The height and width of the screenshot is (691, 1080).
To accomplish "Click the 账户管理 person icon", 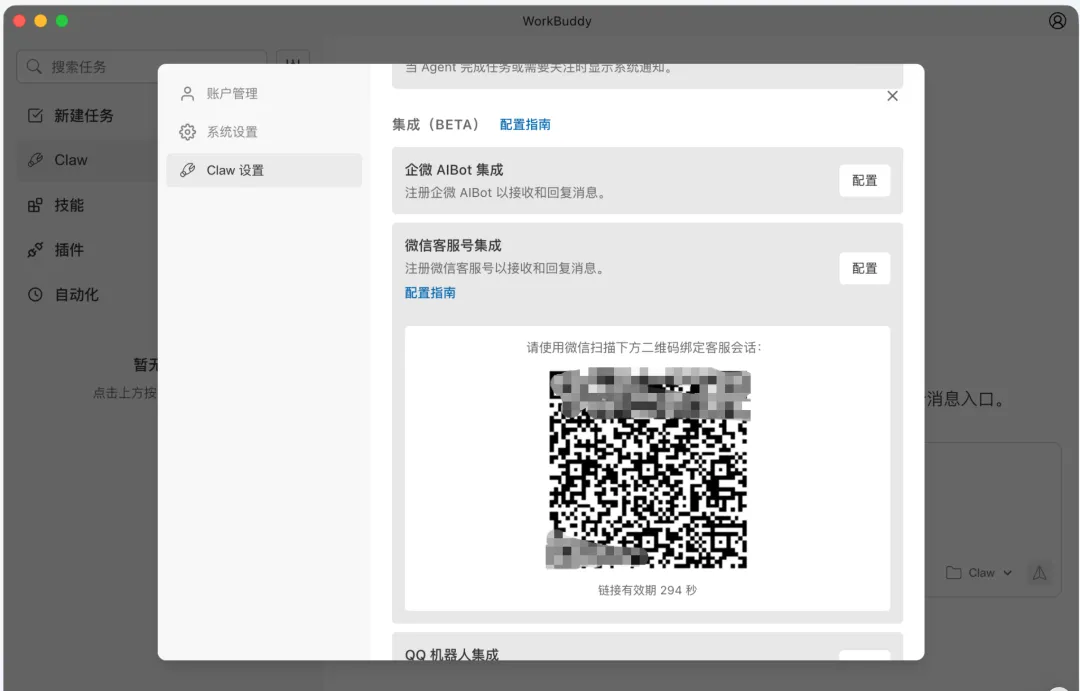I will click(187, 94).
